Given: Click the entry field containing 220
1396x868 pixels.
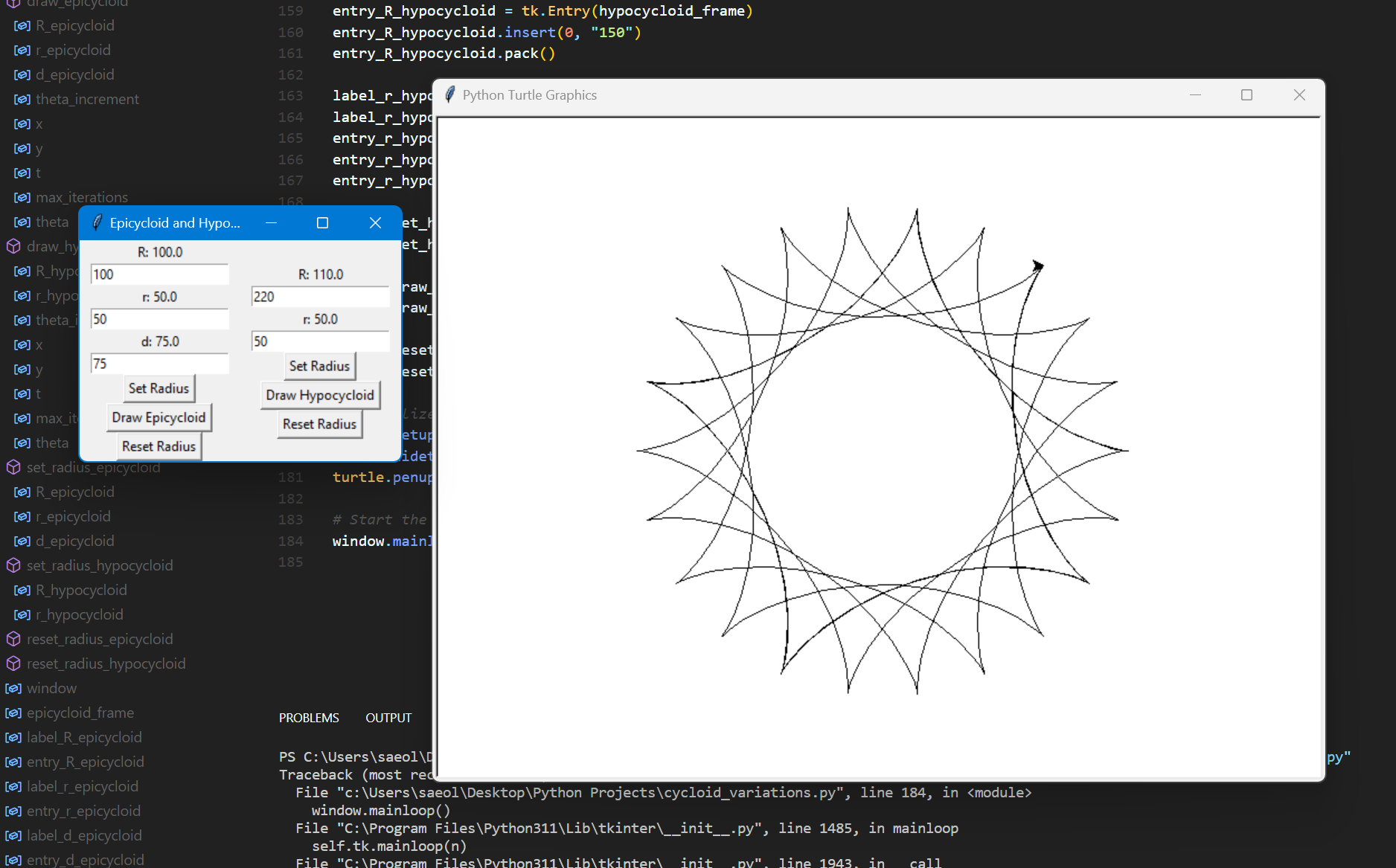Looking at the screenshot, I should coord(319,296).
